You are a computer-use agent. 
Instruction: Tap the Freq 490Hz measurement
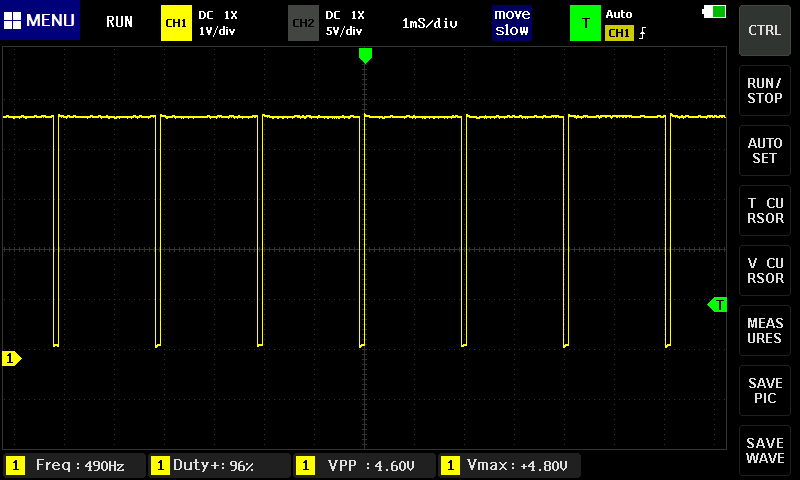pos(74,465)
